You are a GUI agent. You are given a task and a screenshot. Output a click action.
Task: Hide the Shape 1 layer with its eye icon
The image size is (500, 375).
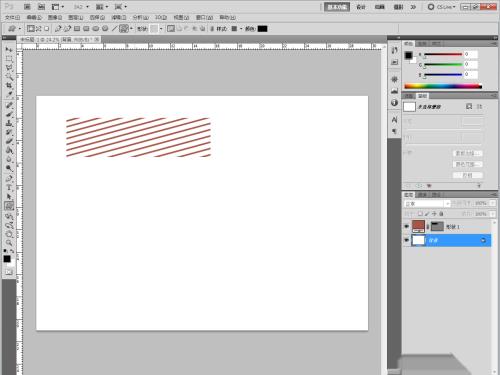pos(406,226)
